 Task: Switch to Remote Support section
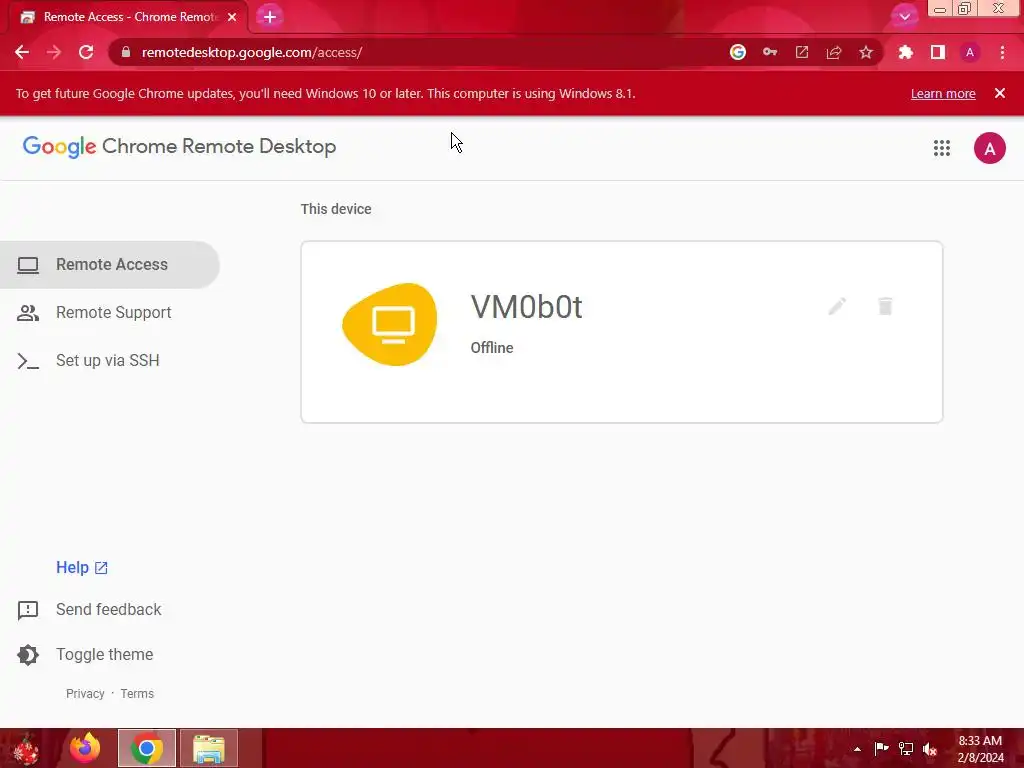click(x=110, y=313)
